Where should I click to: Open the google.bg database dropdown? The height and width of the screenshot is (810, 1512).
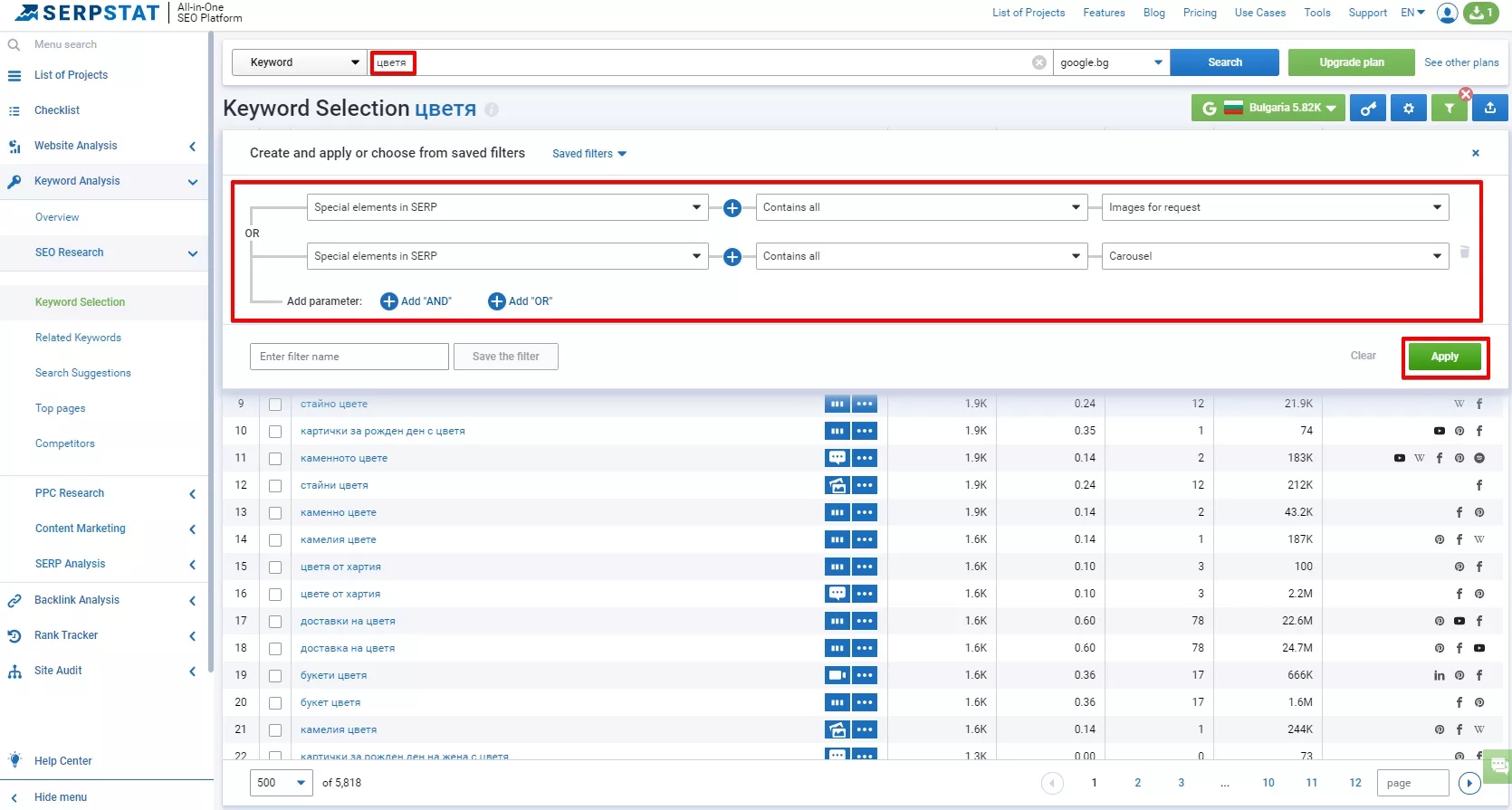pos(1112,62)
